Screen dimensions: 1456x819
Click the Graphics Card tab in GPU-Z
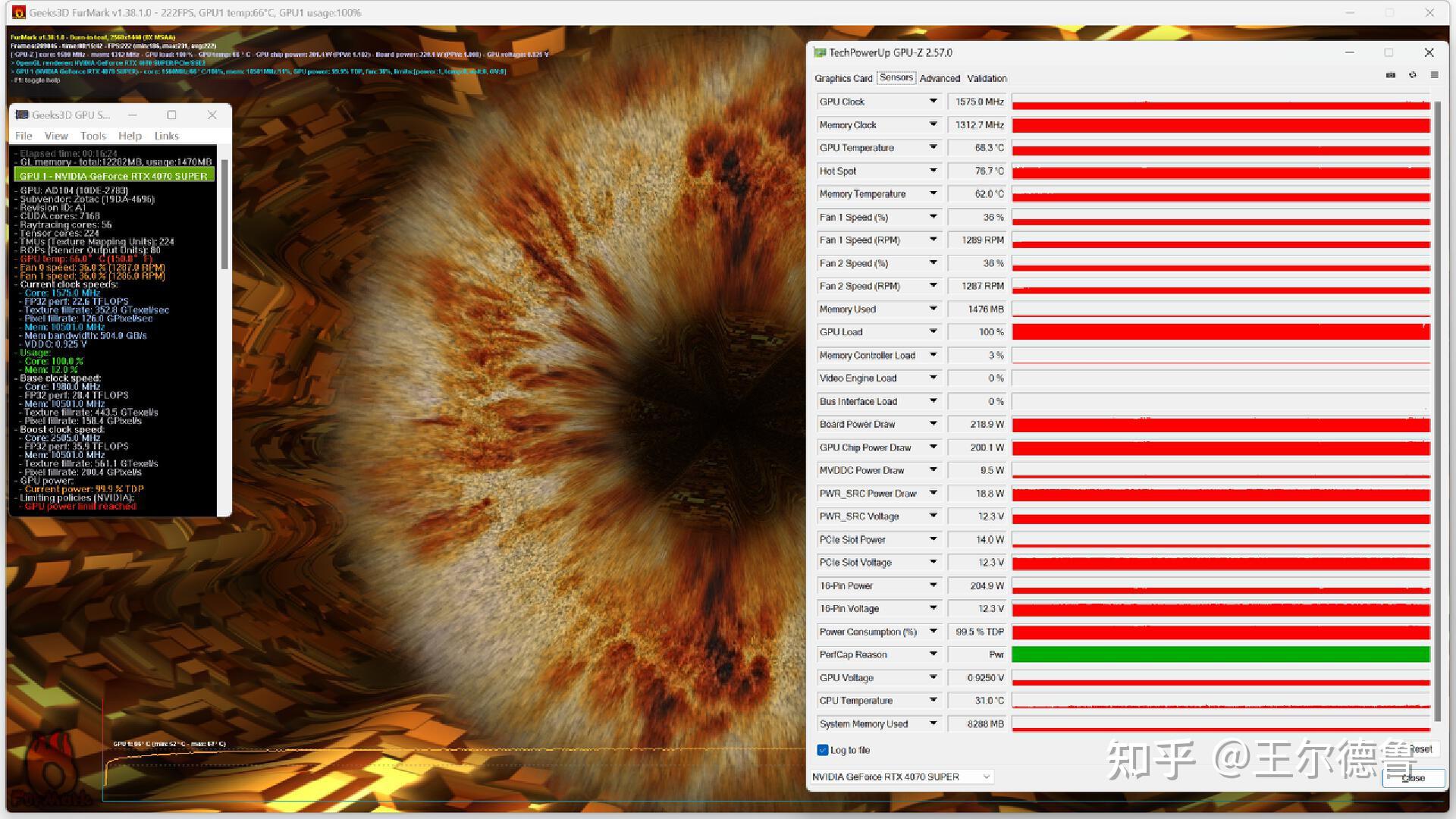843,78
